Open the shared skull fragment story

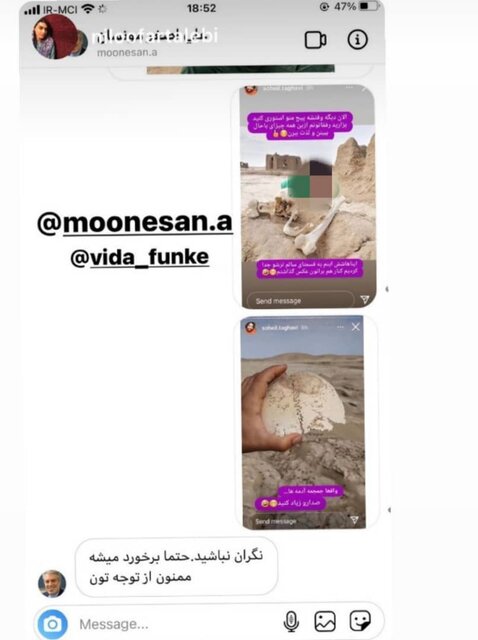pos(303,422)
